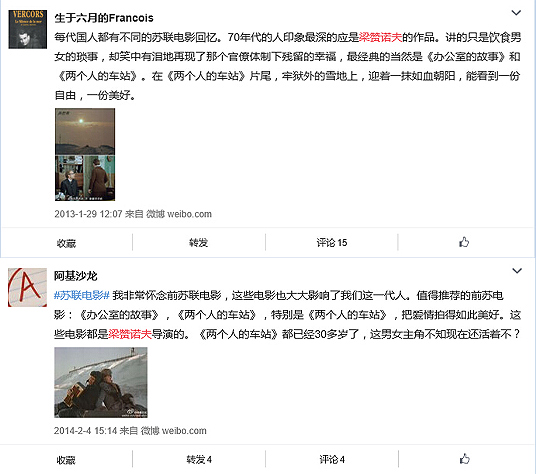
Task: Repost the first post via 转发
Action: (199, 243)
